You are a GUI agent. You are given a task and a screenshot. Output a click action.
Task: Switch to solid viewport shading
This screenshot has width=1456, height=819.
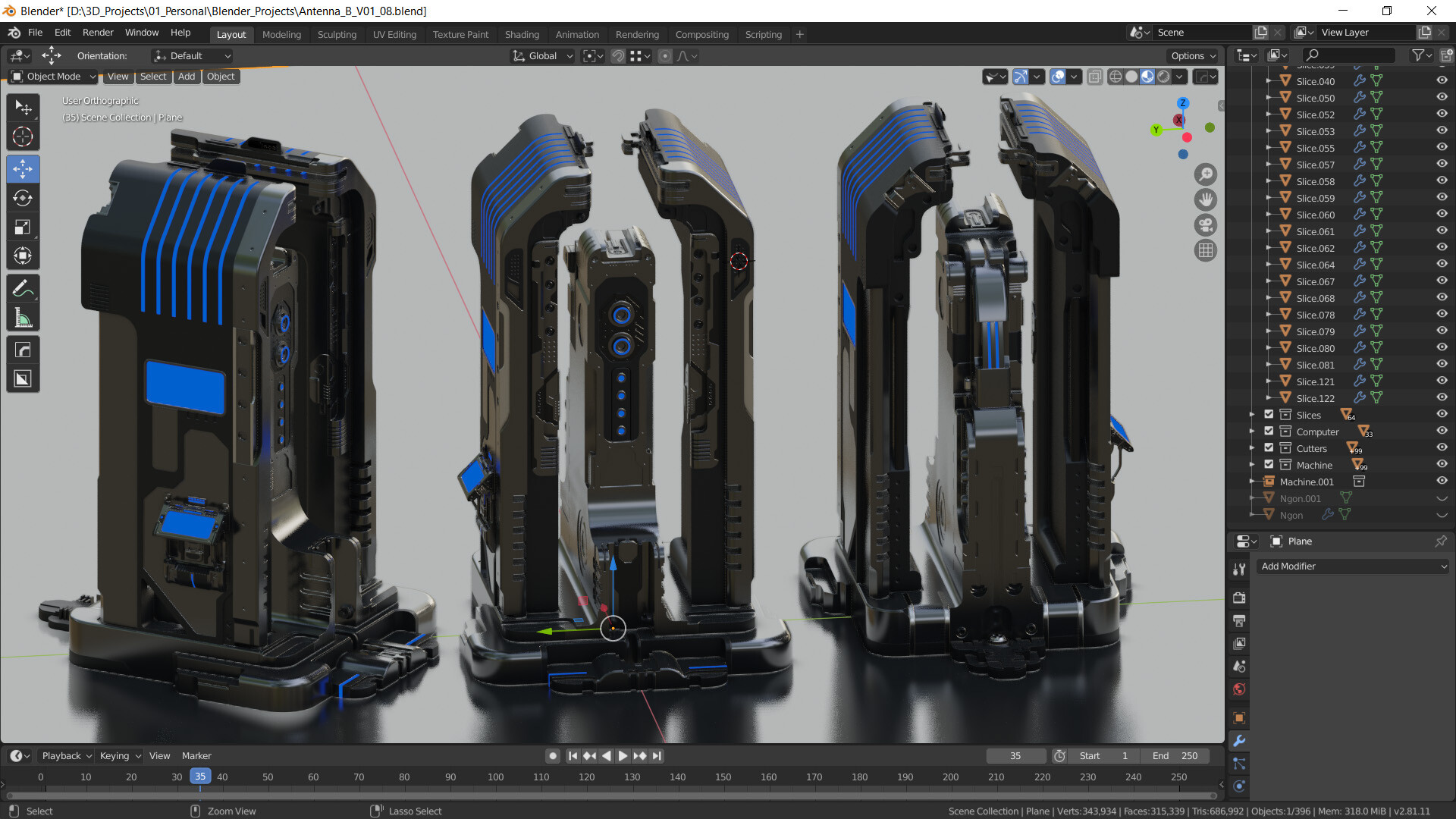click(x=1131, y=77)
